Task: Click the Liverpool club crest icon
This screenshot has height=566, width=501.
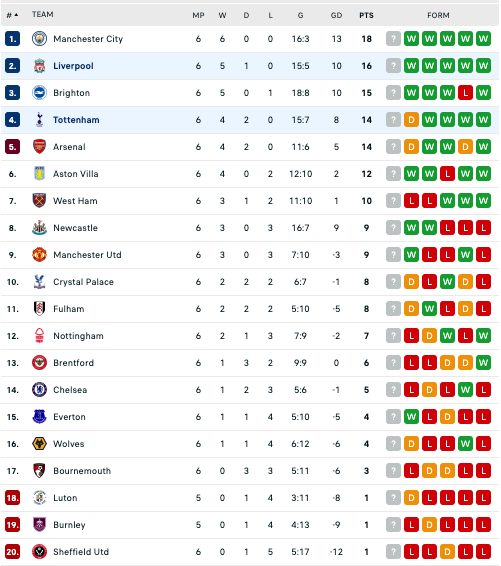Action: point(39,66)
